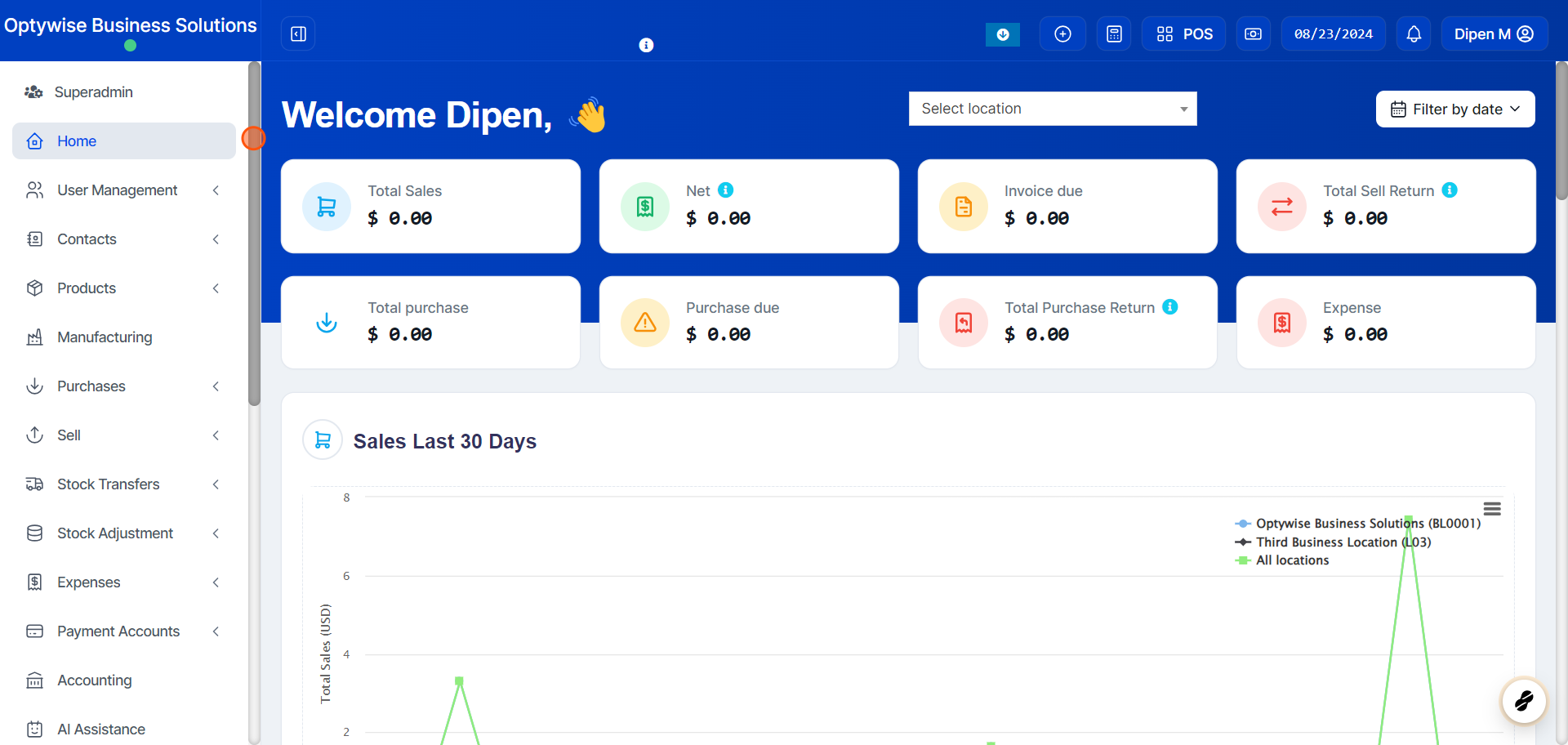This screenshot has height=745, width=1568.
Task: Expand Stock Adjustment submenu chevron
Action: point(216,533)
